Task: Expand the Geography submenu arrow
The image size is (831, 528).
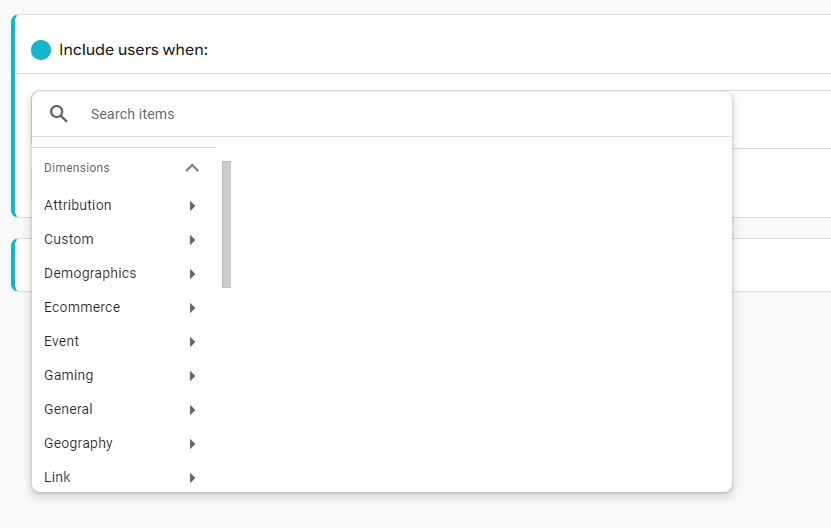Action: (x=192, y=444)
